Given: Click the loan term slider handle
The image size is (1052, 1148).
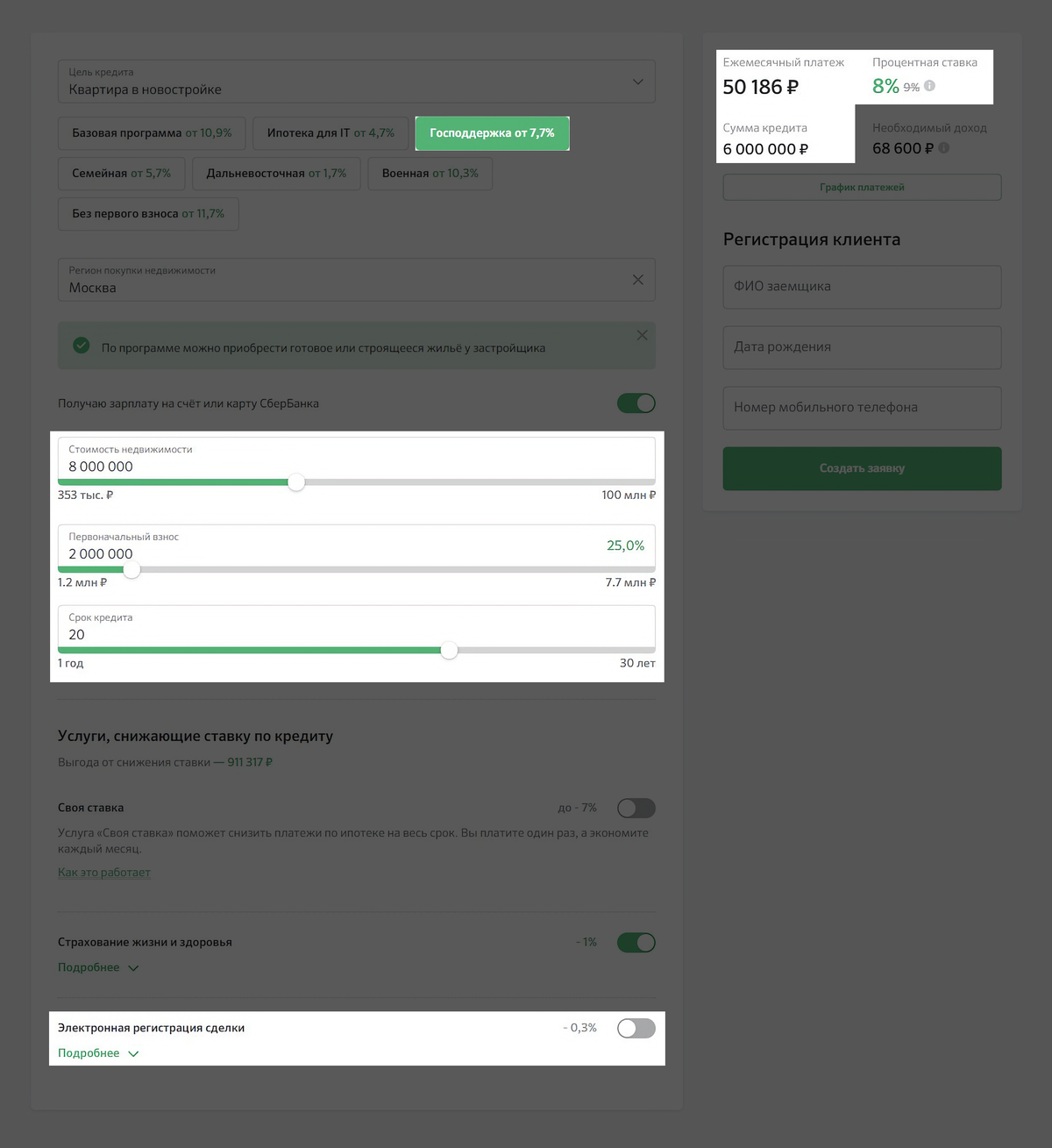Looking at the screenshot, I should pyautogui.click(x=449, y=650).
